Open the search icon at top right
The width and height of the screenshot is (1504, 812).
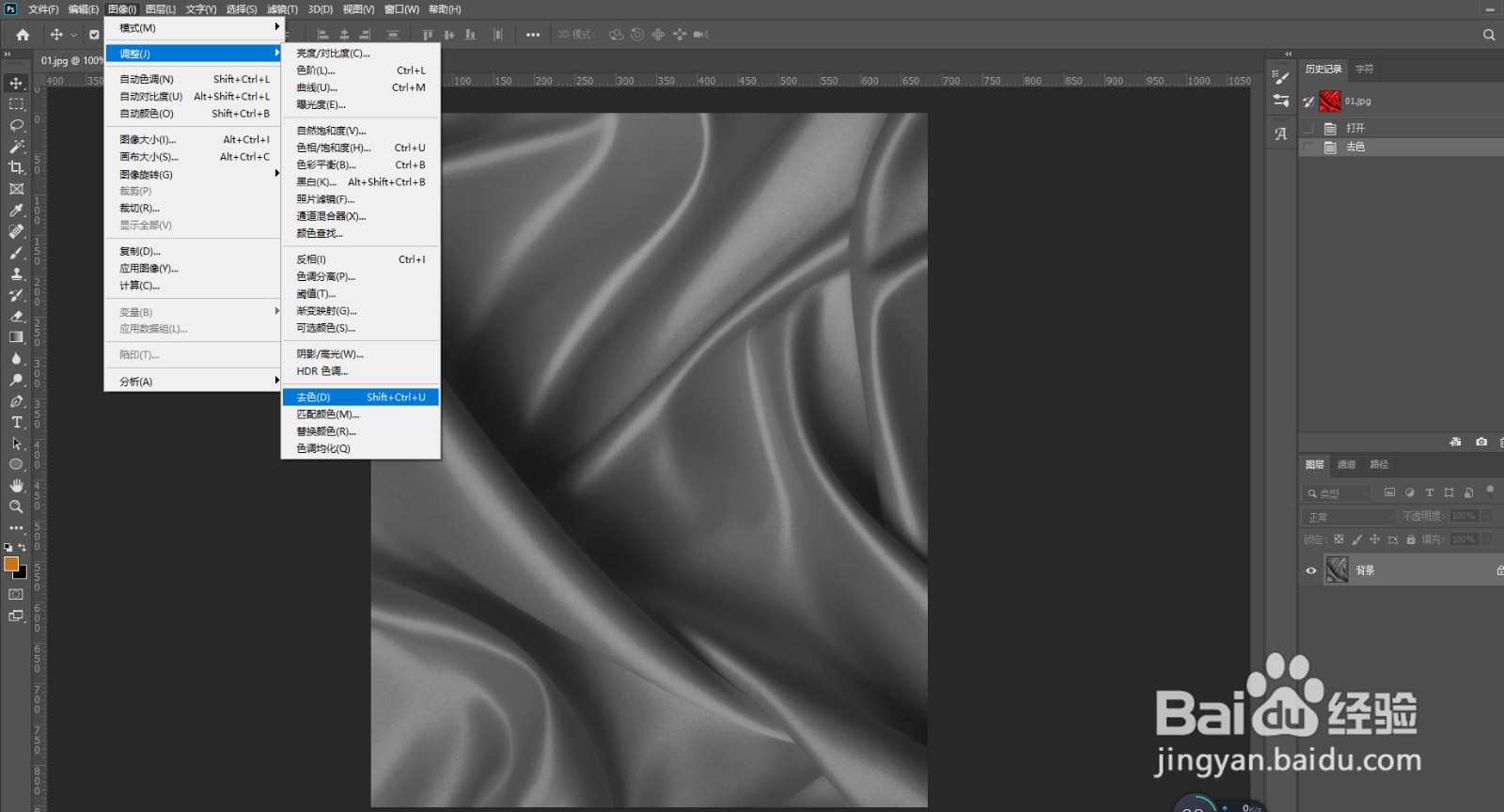click(1489, 35)
